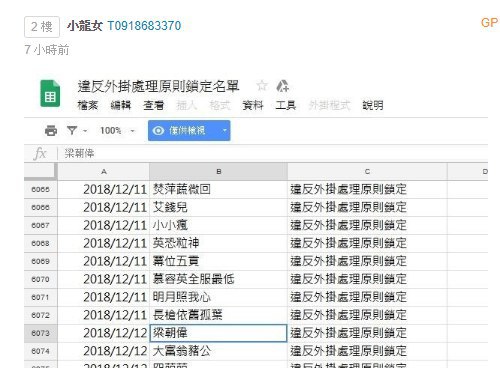This screenshot has width=500, height=368.
Task: Click cell containing 長槍依舊孤業
Action: pos(219,315)
